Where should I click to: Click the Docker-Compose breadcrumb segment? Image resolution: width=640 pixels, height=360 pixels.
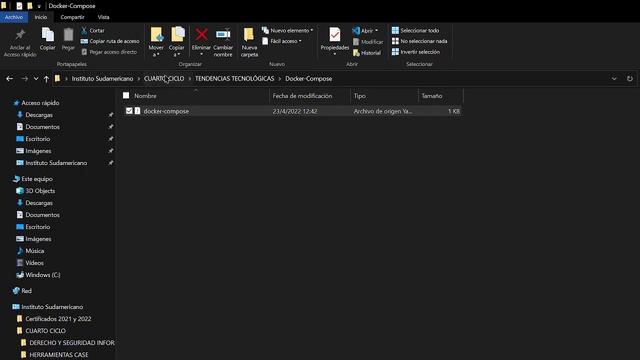click(x=309, y=79)
